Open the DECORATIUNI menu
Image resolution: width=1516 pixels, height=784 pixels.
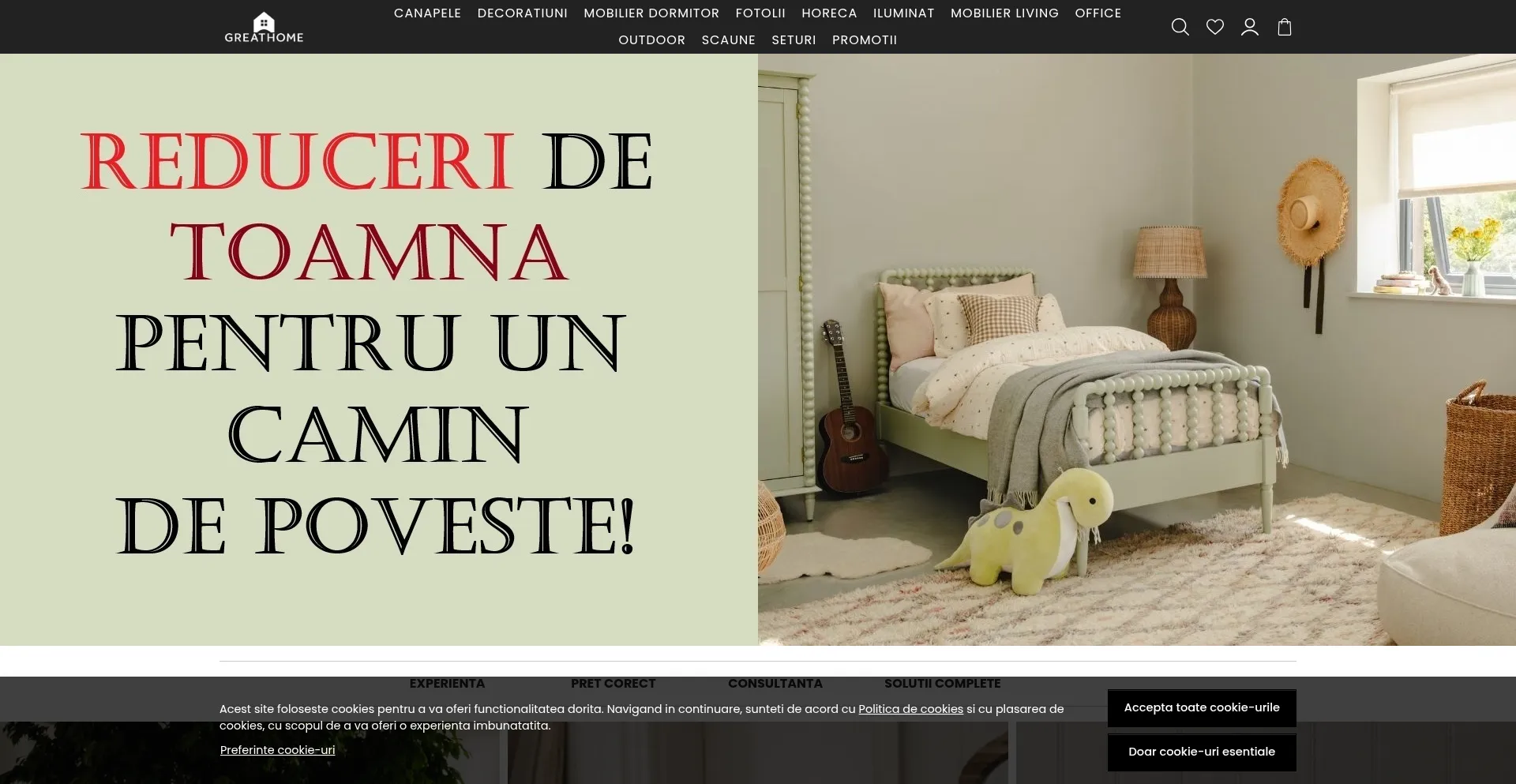coord(522,13)
